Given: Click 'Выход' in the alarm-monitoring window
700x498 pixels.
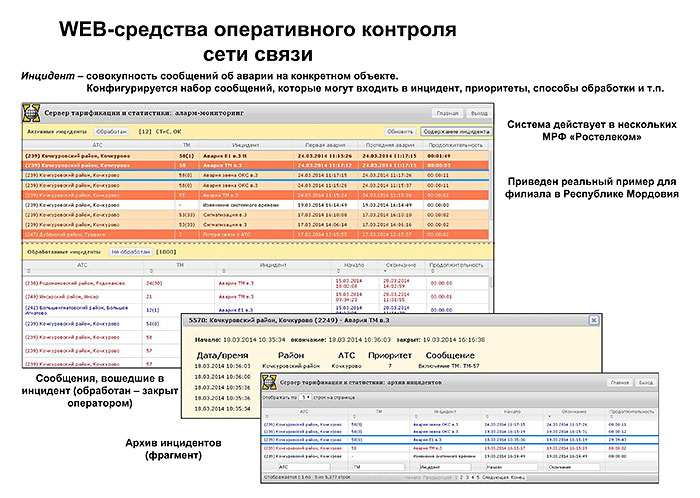Looking at the screenshot, I should point(479,113).
